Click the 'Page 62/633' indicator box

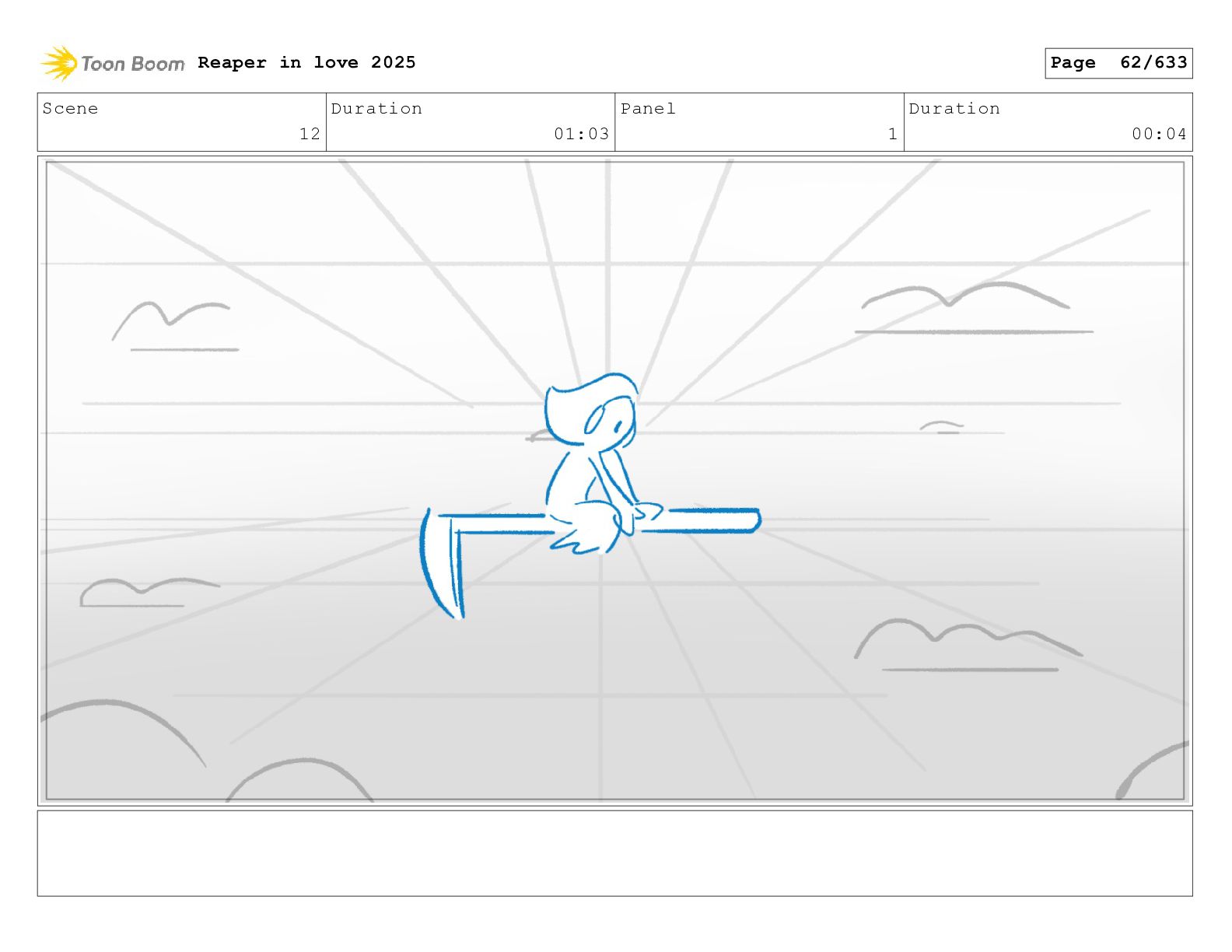pos(1118,63)
